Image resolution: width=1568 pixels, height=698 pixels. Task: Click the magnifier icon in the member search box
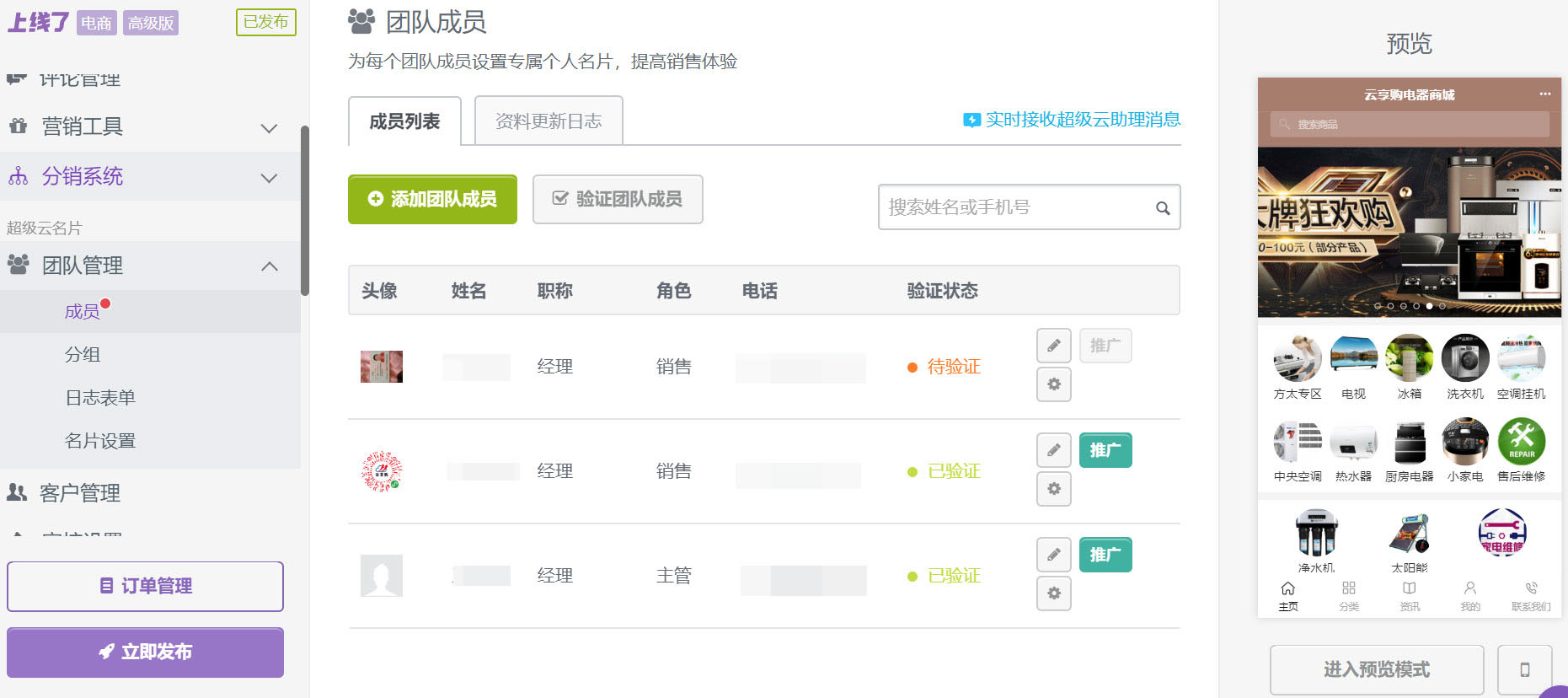coord(1162,208)
